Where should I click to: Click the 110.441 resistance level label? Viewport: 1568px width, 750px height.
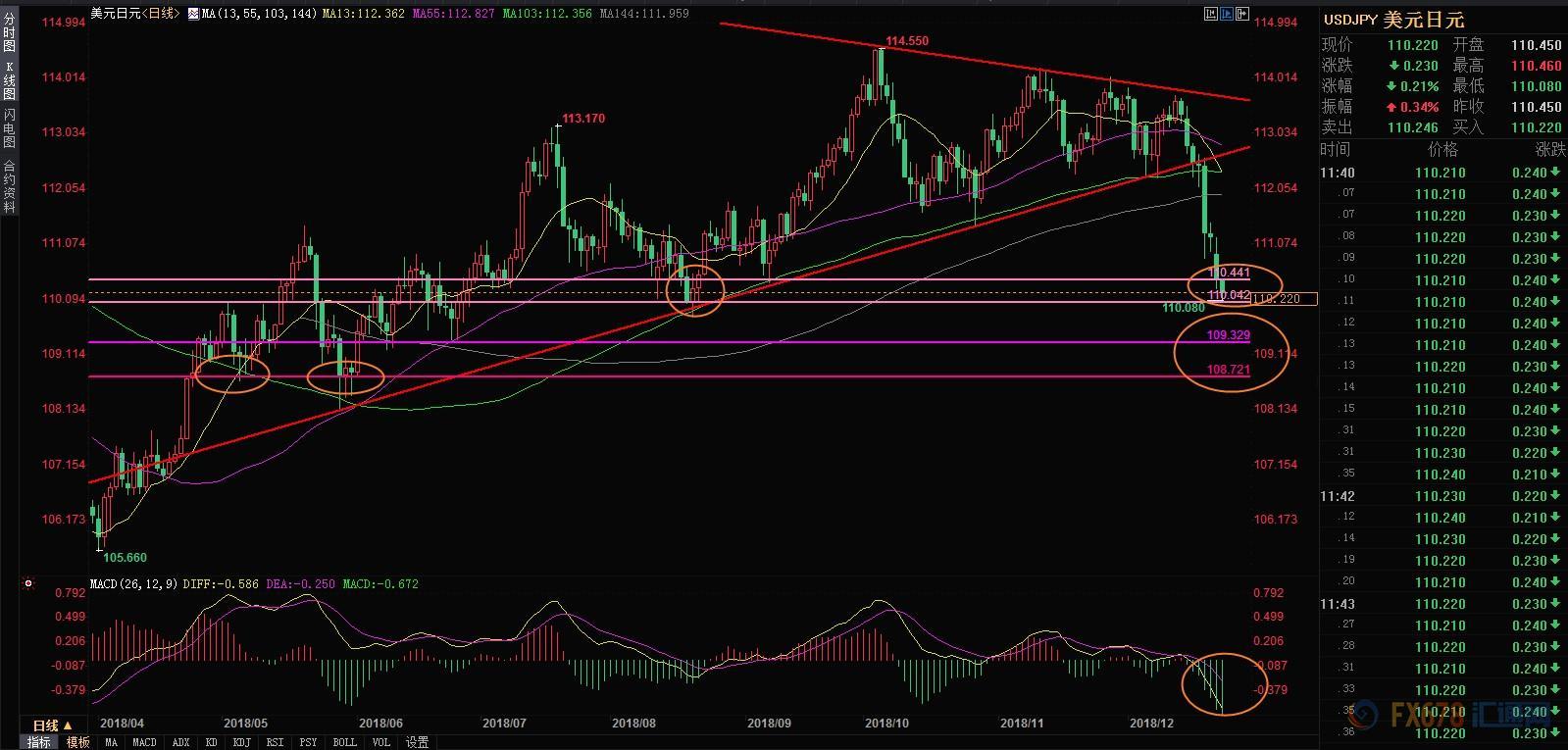(x=1229, y=273)
